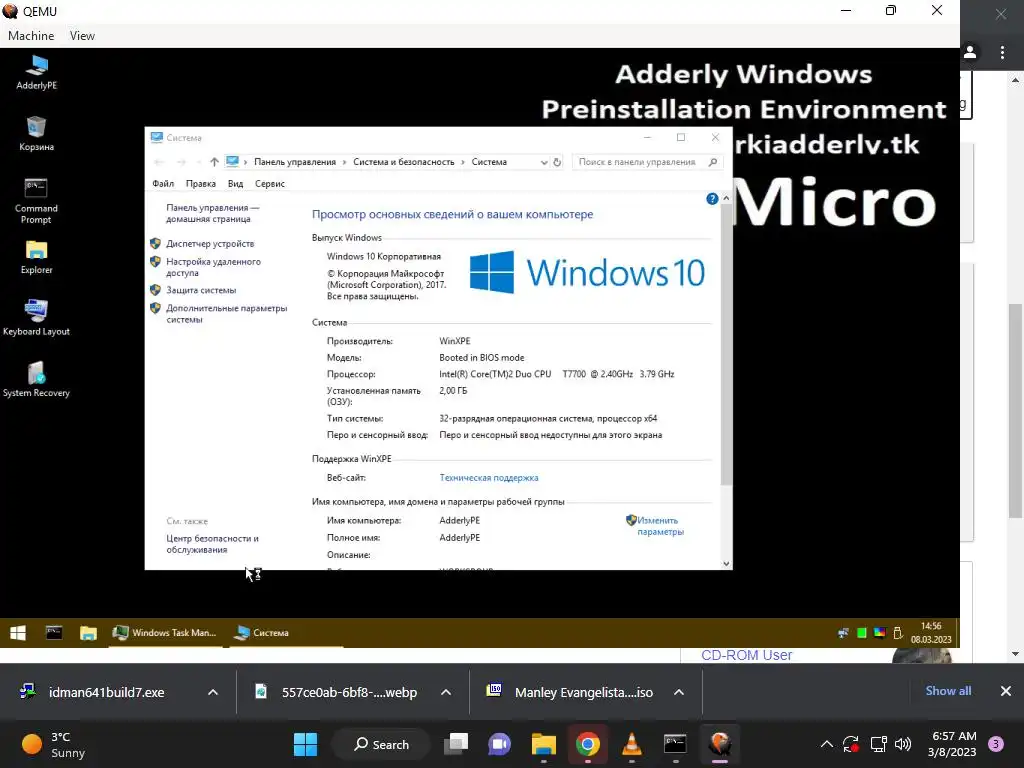The image size is (1024, 768).
Task: Open the Правка menu
Action: click(200, 184)
